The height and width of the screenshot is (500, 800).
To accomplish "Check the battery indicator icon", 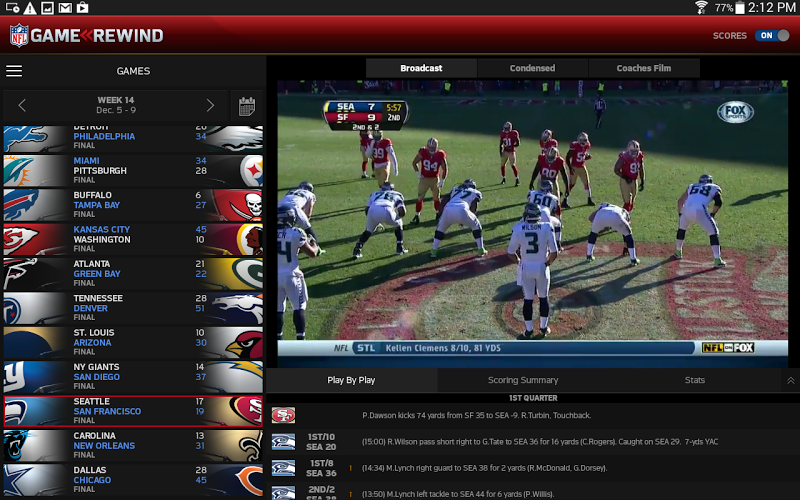I will [739, 7].
